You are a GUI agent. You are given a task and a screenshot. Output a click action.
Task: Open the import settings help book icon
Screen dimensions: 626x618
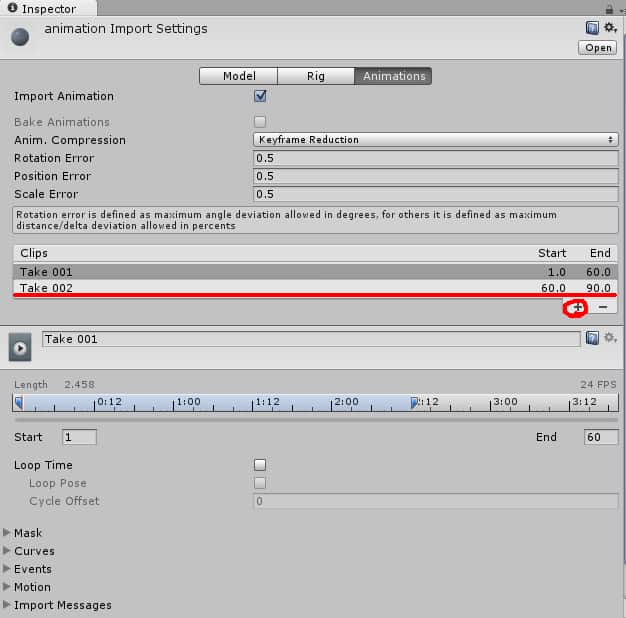592,28
